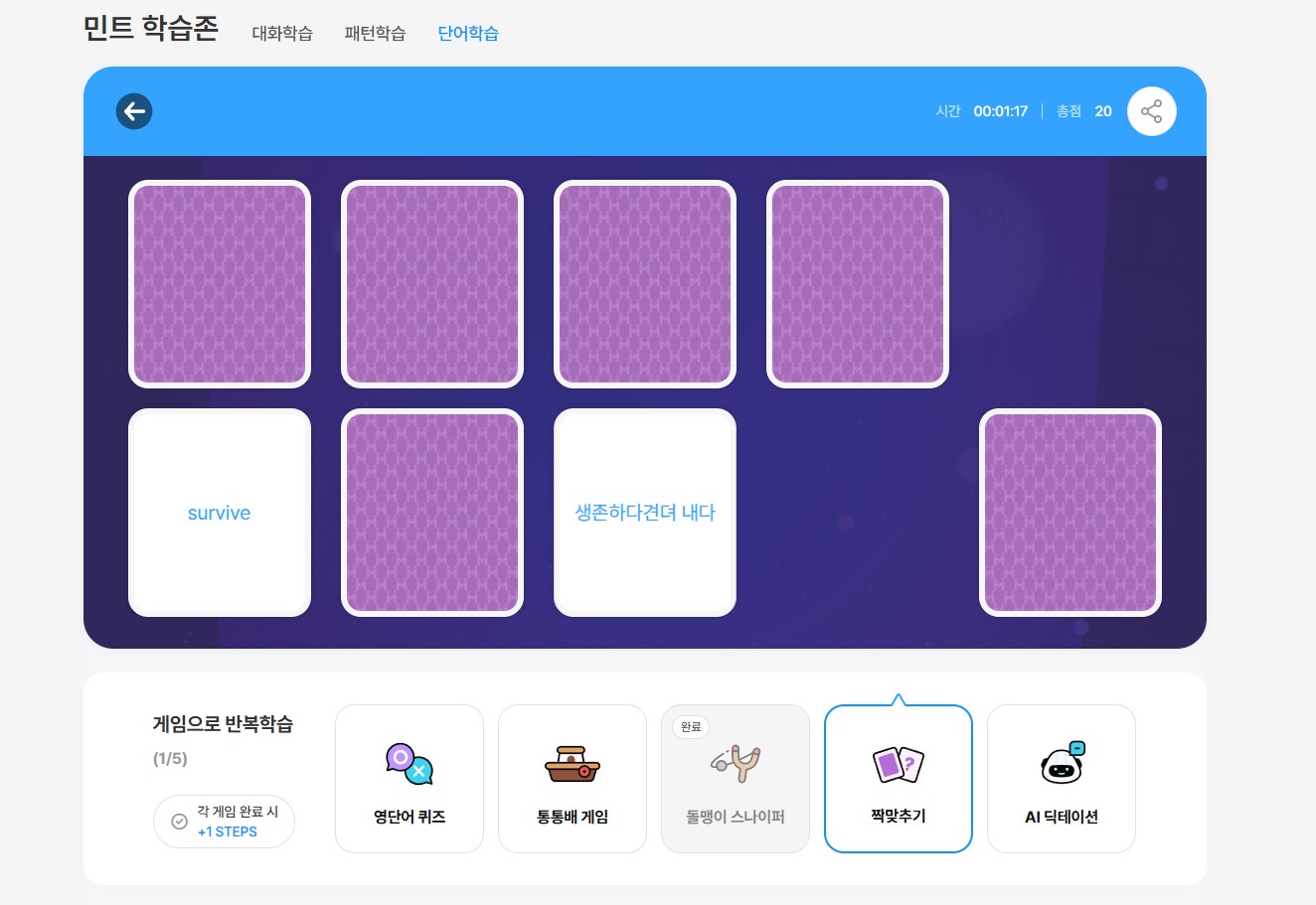Flip the face-down card between the revealed cards
The height and width of the screenshot is (905, 1316).
(x=432, y=513)
